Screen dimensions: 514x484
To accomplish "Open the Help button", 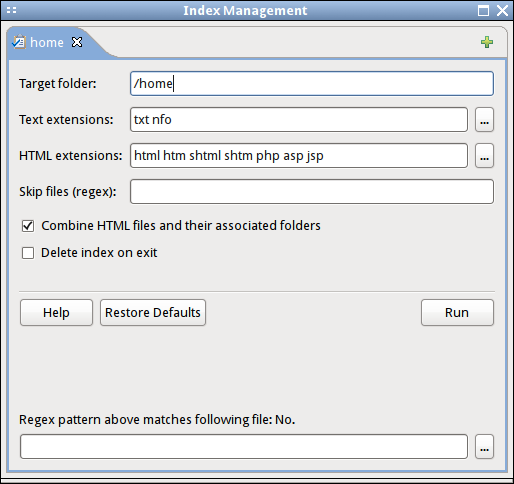I will (x=56, y=313).
